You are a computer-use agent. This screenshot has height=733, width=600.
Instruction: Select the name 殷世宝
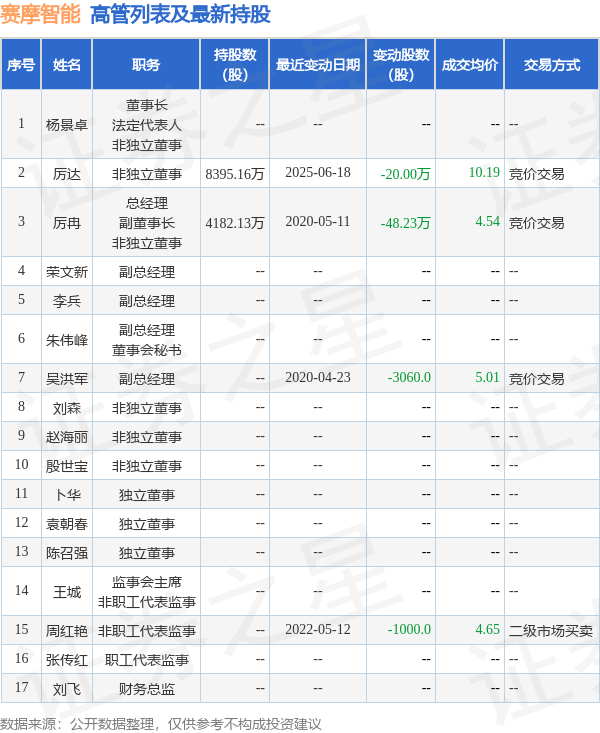click(66, 466)
